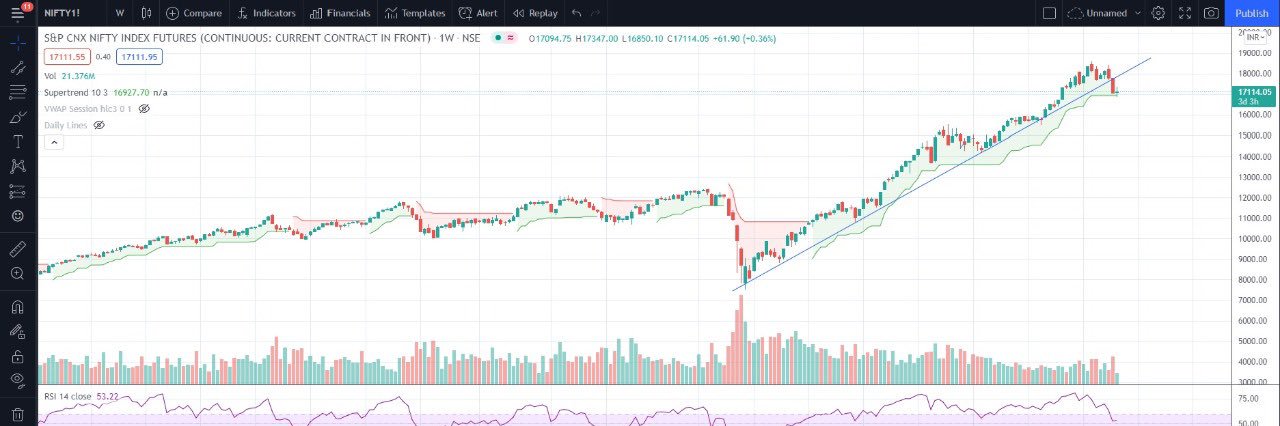The image size is (1280, 426).
Task: Select the Vol 21.376M indicator label
Action: [x=70, y=76]
